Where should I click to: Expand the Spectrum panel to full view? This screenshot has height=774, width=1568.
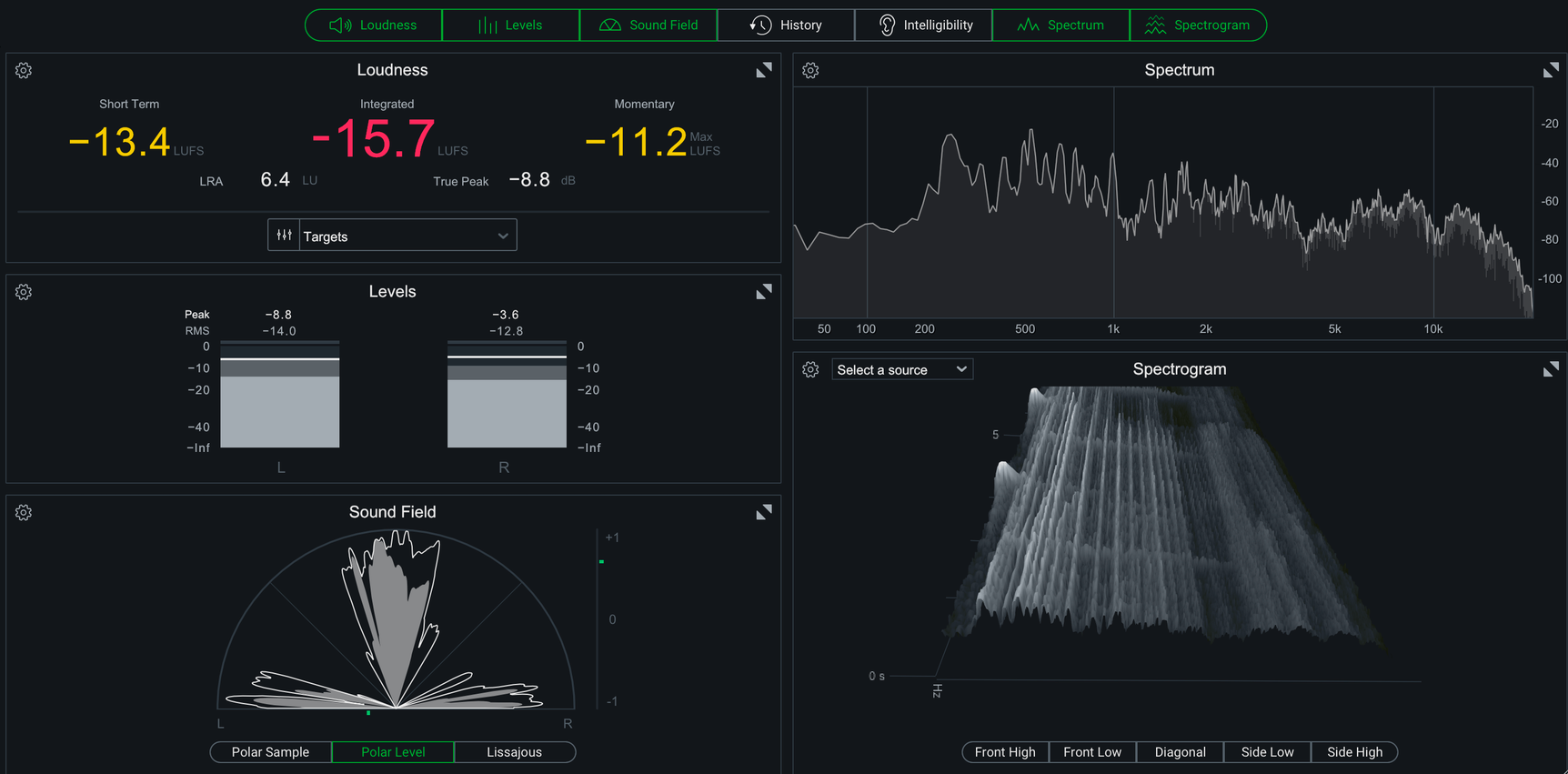point(1551,70)
